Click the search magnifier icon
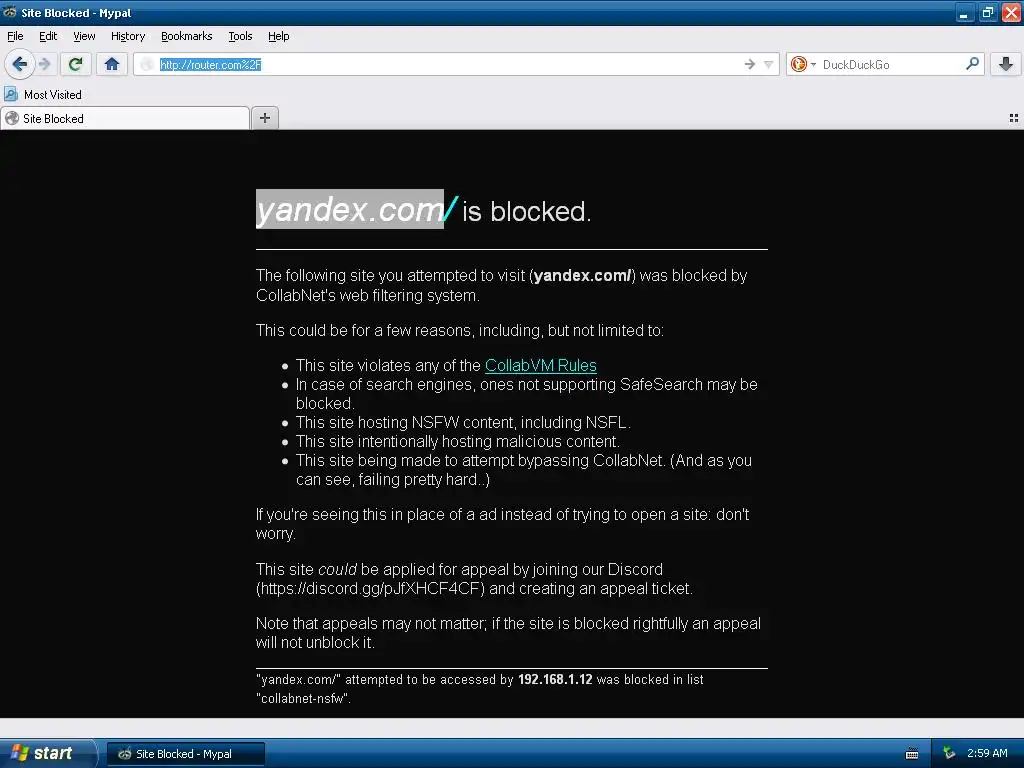The image size is (1024, 768). pyautogui.click(x=972, y=64)
